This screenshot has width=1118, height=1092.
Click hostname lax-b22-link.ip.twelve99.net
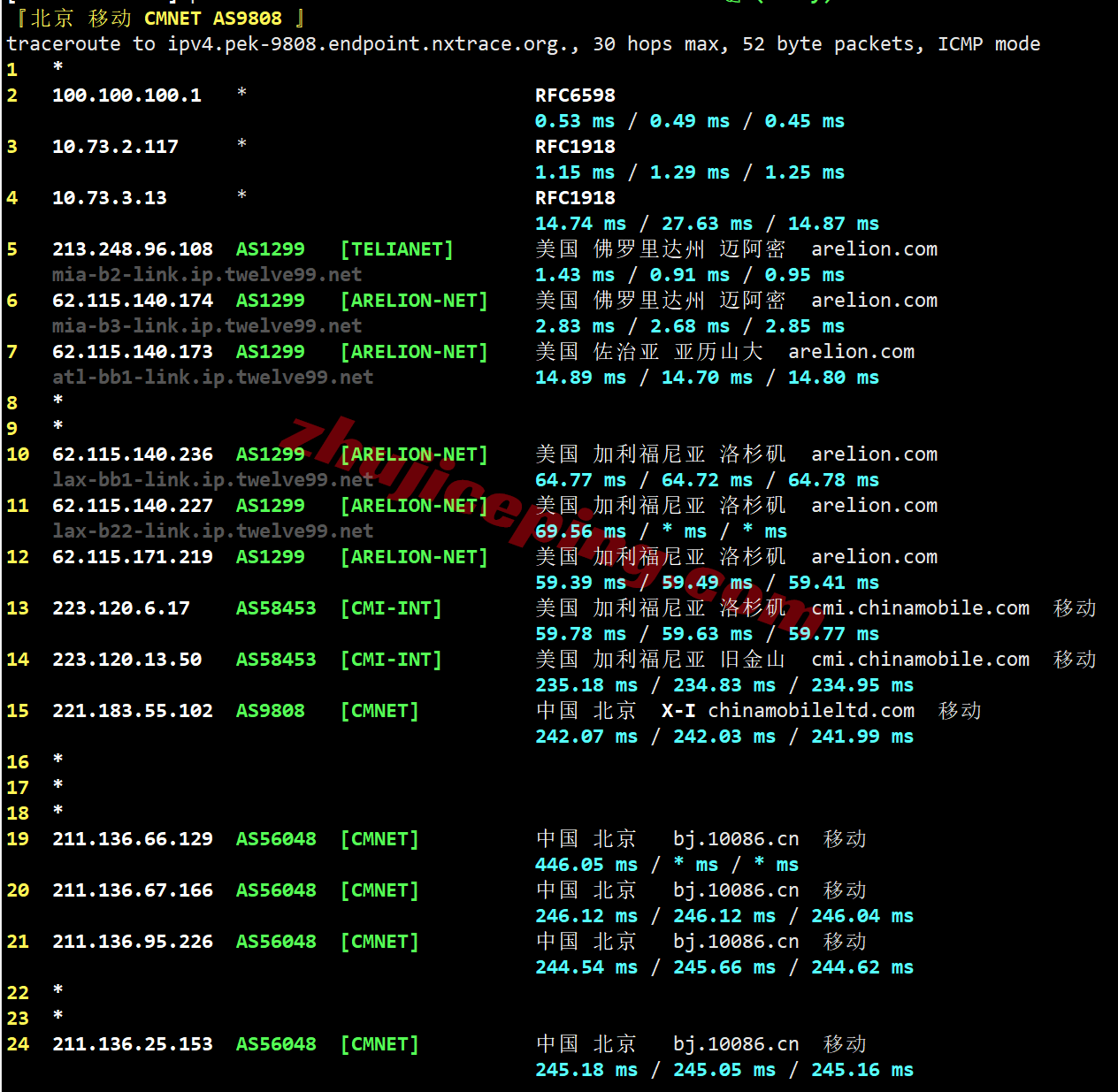[213, 531]
